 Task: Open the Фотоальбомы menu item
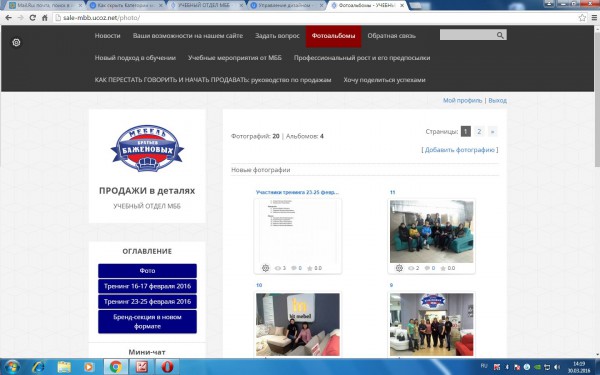333,36
